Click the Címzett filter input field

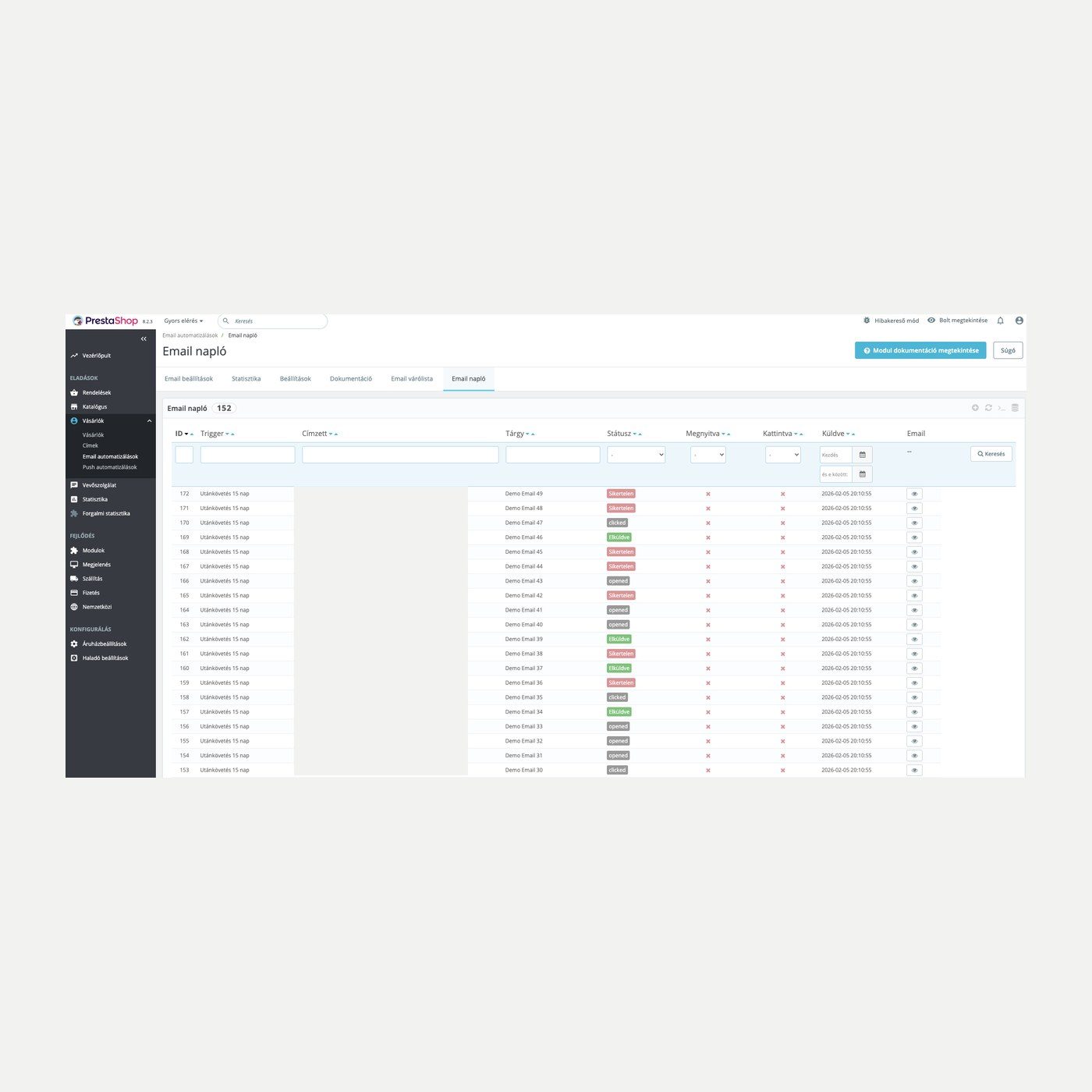click(400, 455)
